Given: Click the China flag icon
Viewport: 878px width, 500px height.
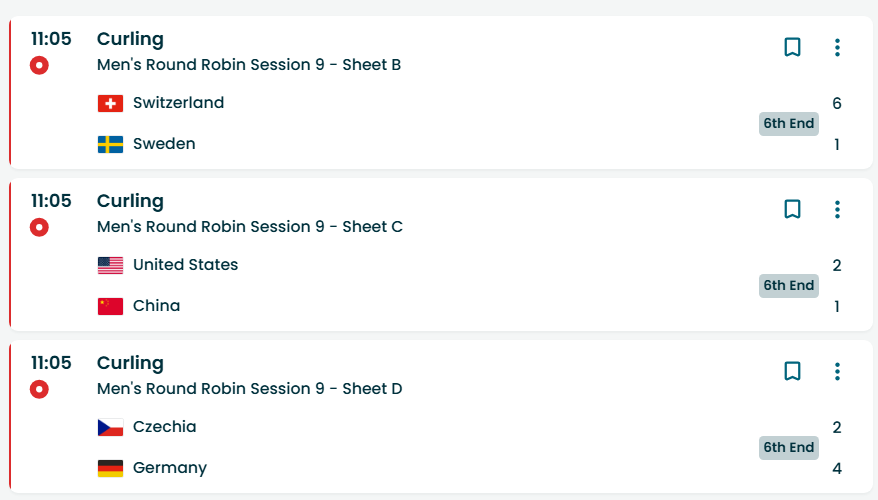Looking at the screenshot, I should pos(110,306).
